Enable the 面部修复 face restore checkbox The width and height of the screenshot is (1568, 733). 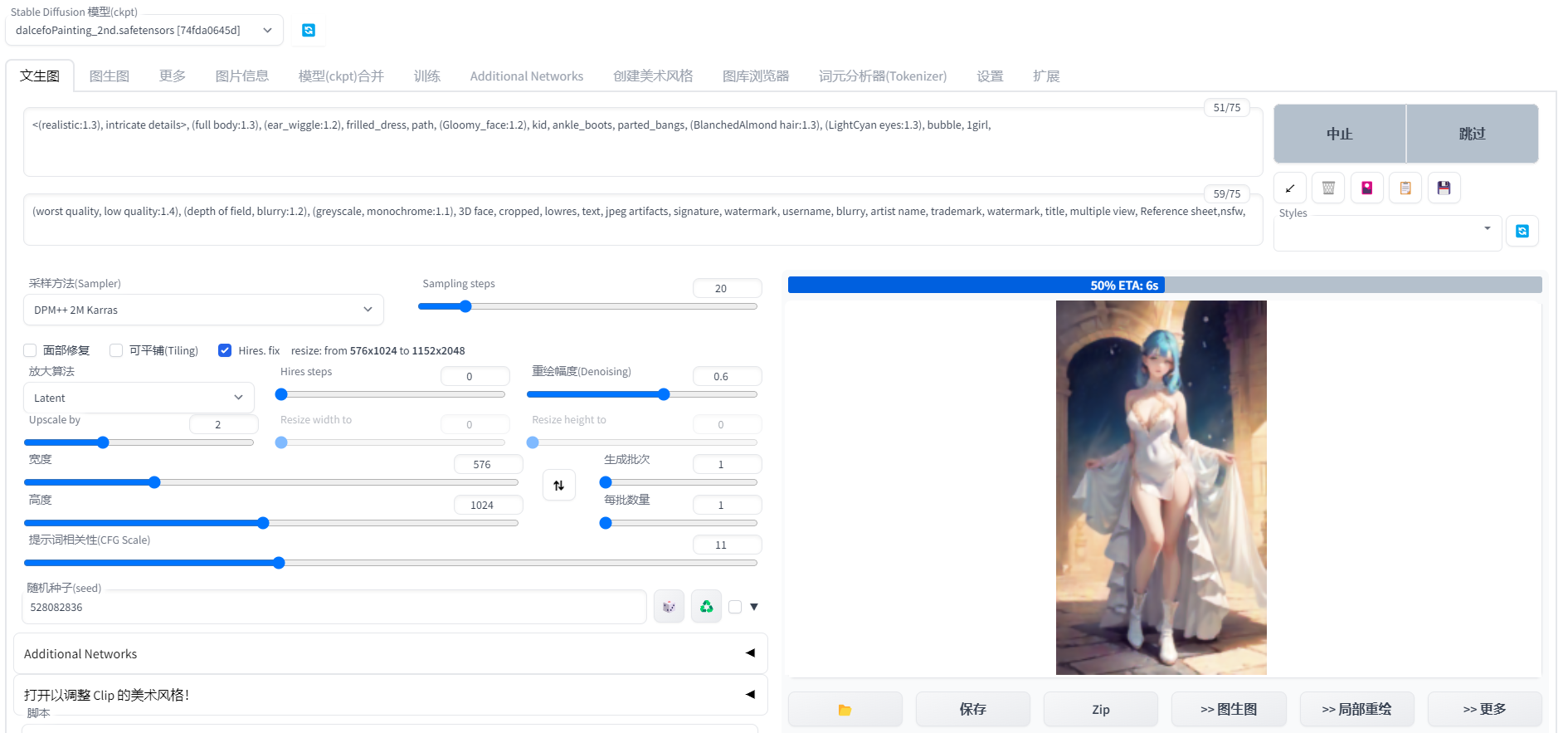[x=30, y=350]
